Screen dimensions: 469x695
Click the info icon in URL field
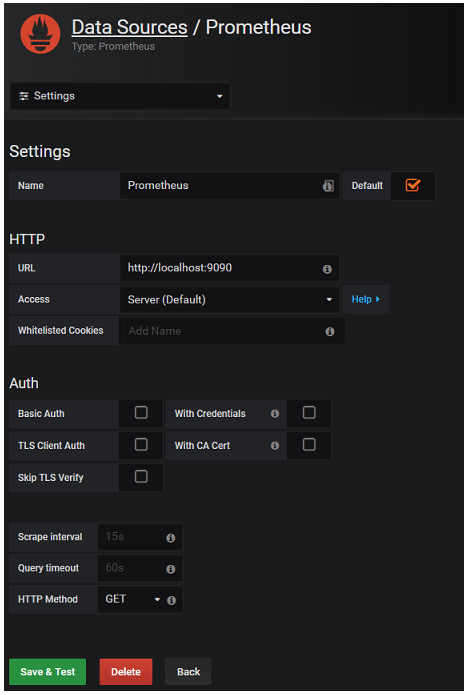pos(327,269)
